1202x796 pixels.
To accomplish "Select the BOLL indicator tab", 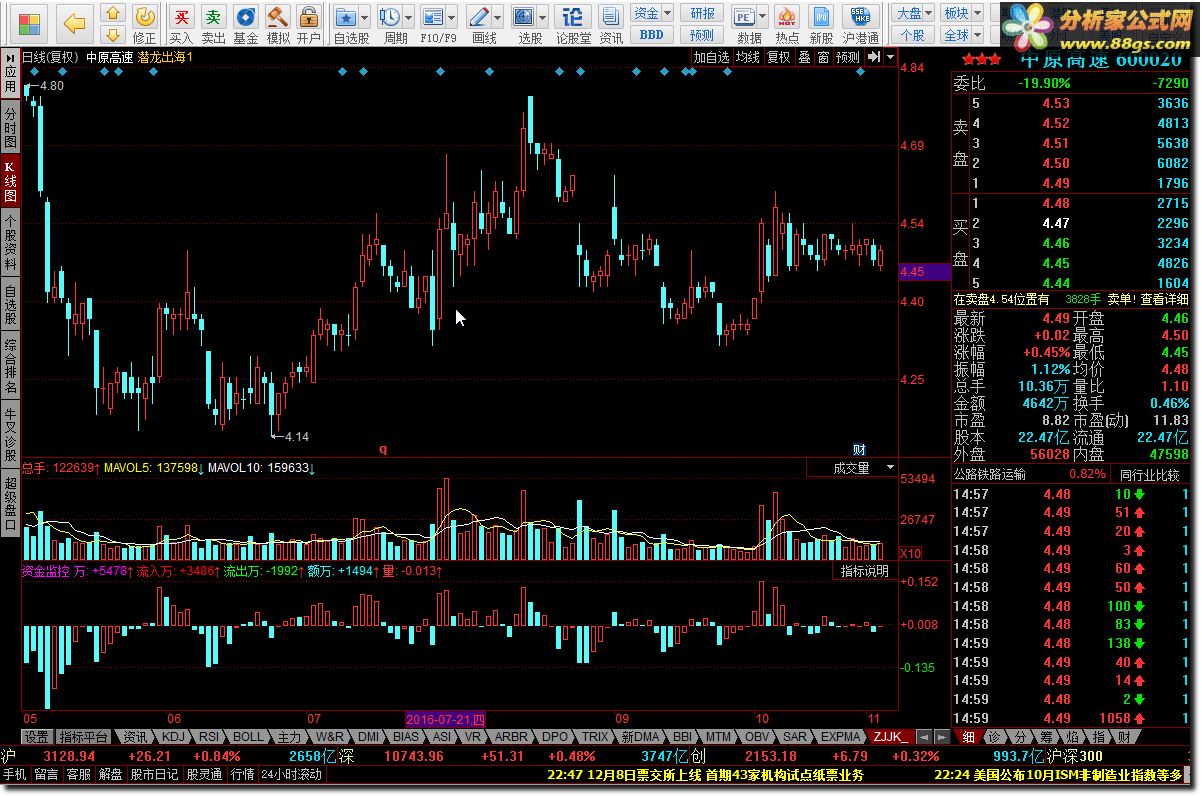I will [248, 736].
